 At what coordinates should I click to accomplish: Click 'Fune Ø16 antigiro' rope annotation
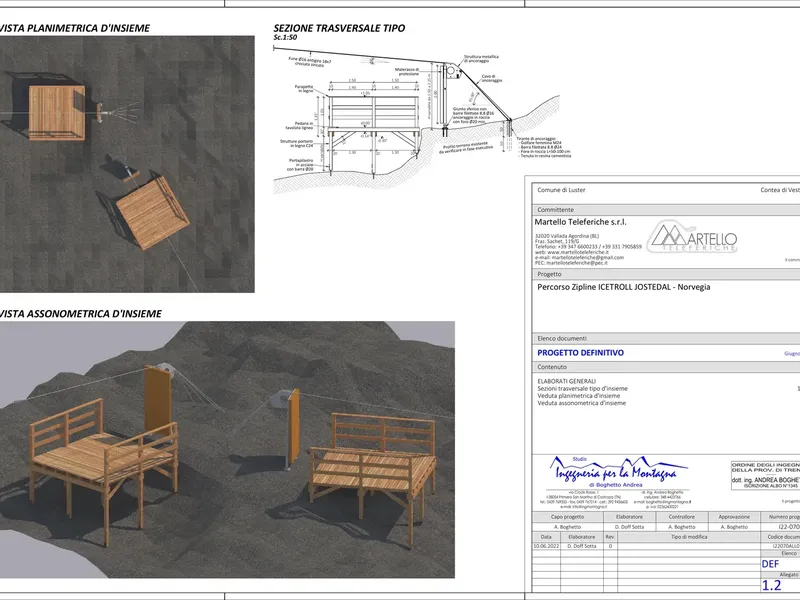click(x=310, y=62)
